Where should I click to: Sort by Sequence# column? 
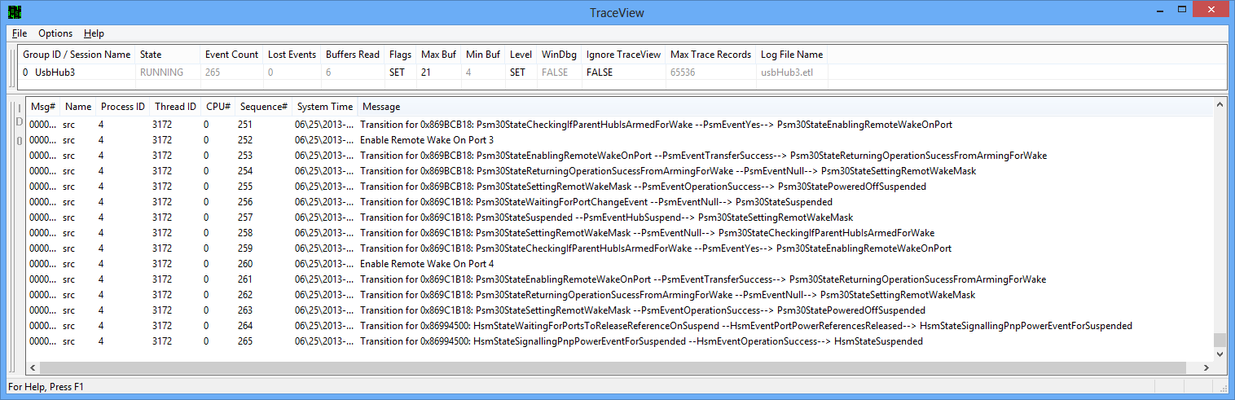click(x=264, y=106)
